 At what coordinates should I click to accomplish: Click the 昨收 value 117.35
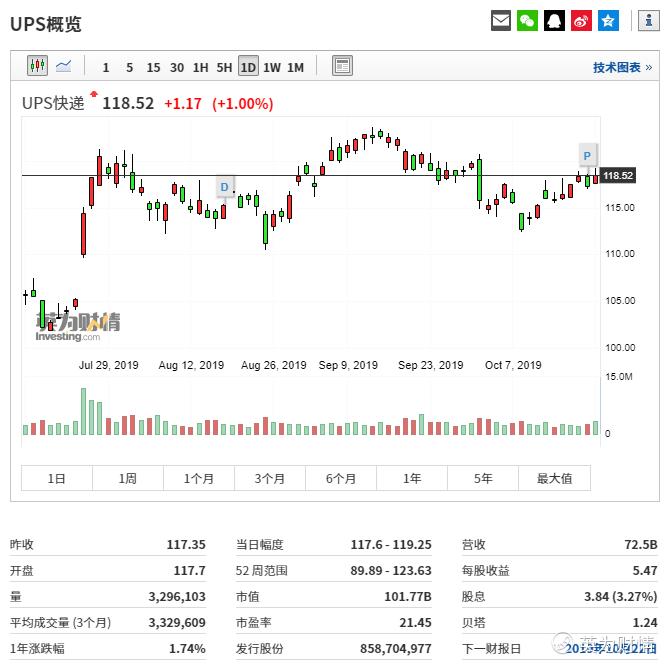click(186, 545)
